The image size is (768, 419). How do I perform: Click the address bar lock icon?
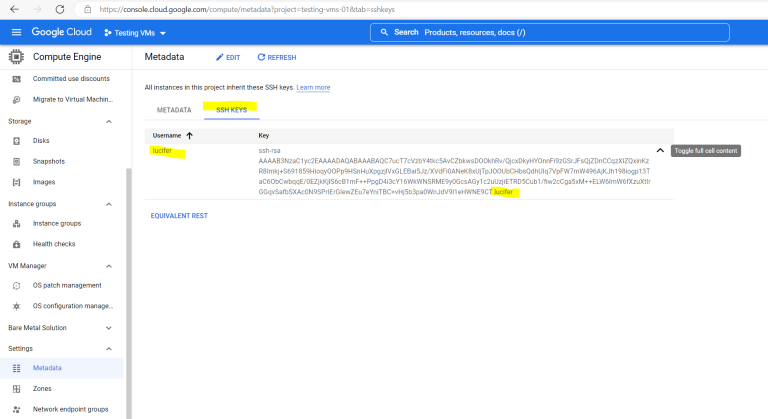[x=88, y=9]
